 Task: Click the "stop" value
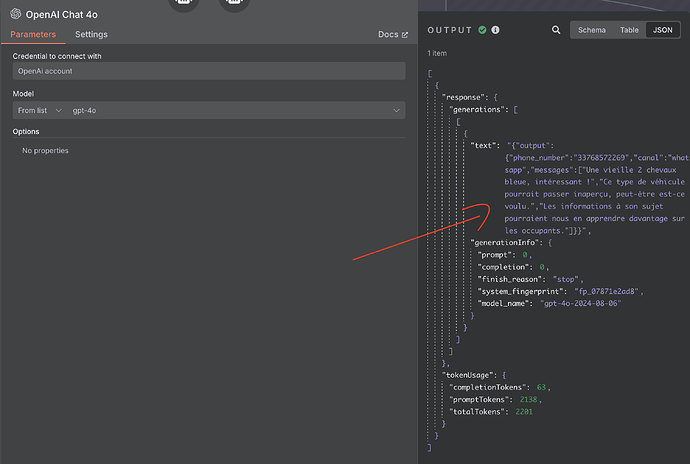pyautogui.click(x=565, y=280)
